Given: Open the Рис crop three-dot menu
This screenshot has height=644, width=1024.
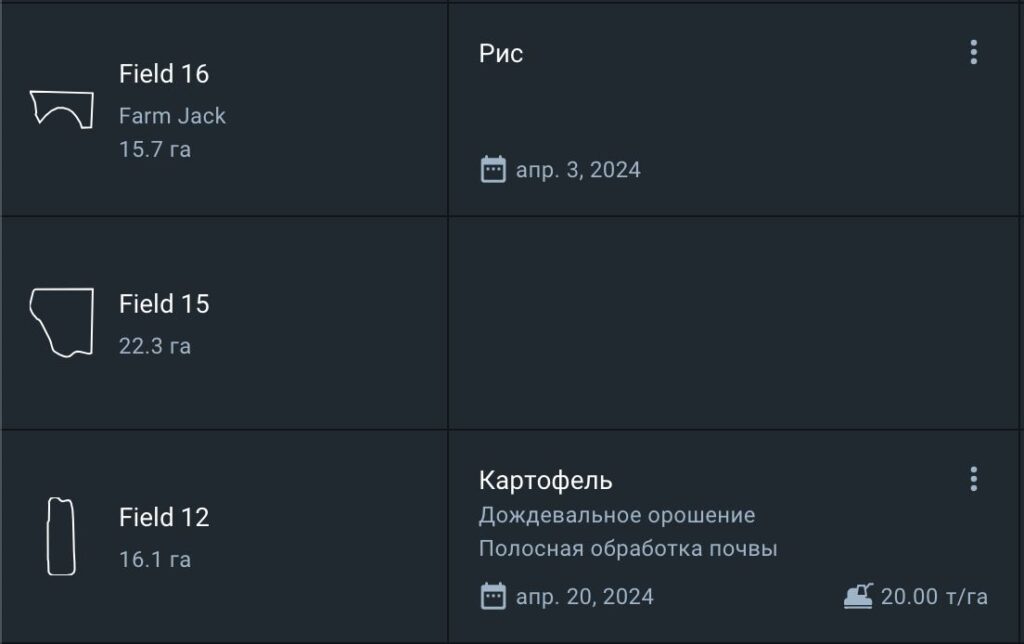Looking at the screenshot, I should click(974, 52).
